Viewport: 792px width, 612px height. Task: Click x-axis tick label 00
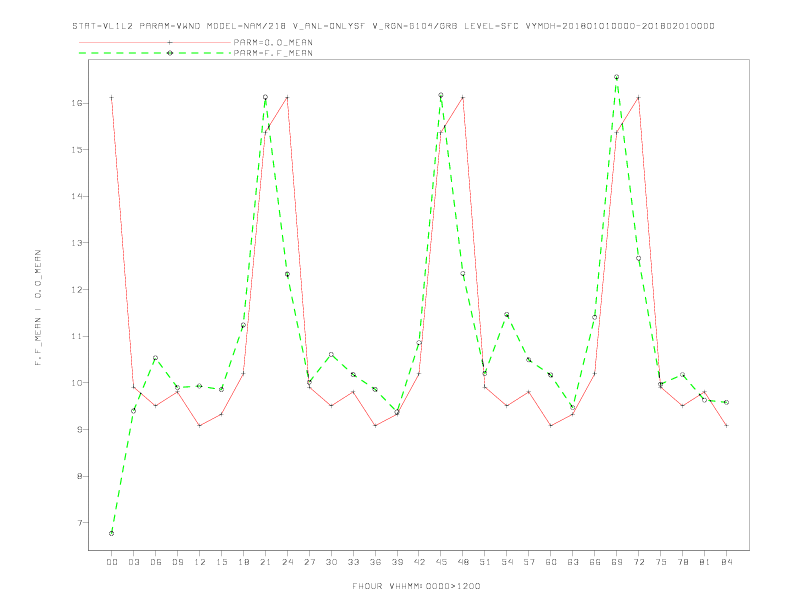(112, 562)
